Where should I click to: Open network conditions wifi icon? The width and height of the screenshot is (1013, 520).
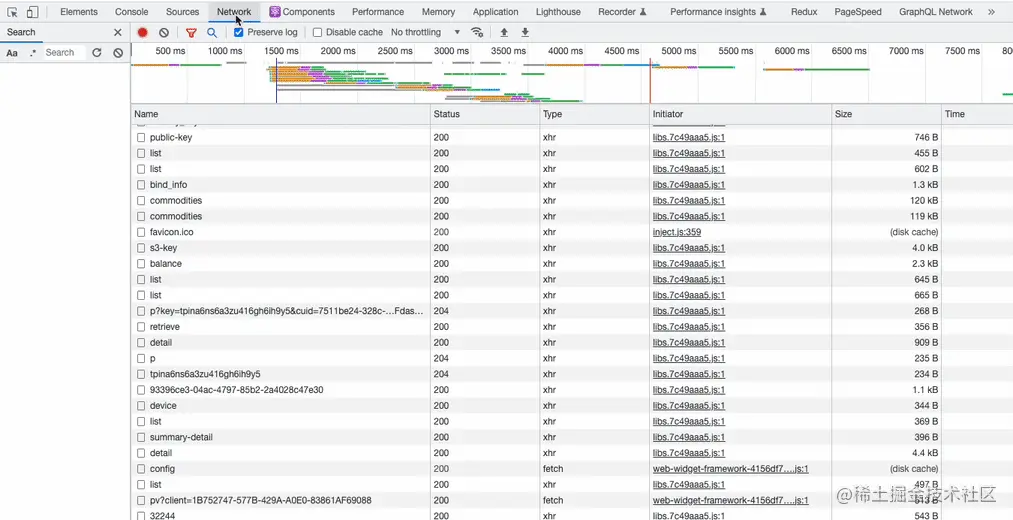point(477,32)
